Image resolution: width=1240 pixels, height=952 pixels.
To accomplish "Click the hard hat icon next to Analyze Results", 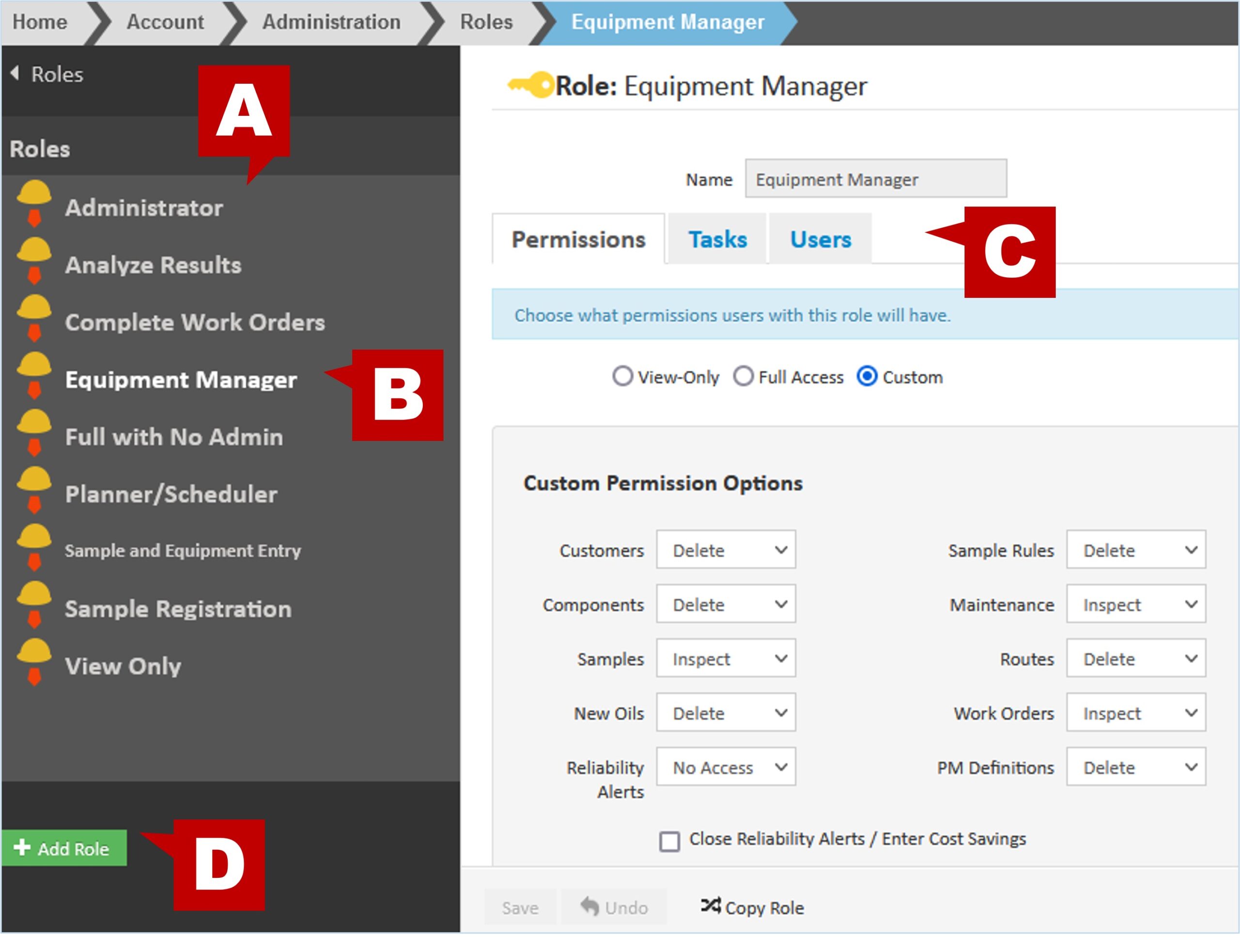I will [34, 260].
